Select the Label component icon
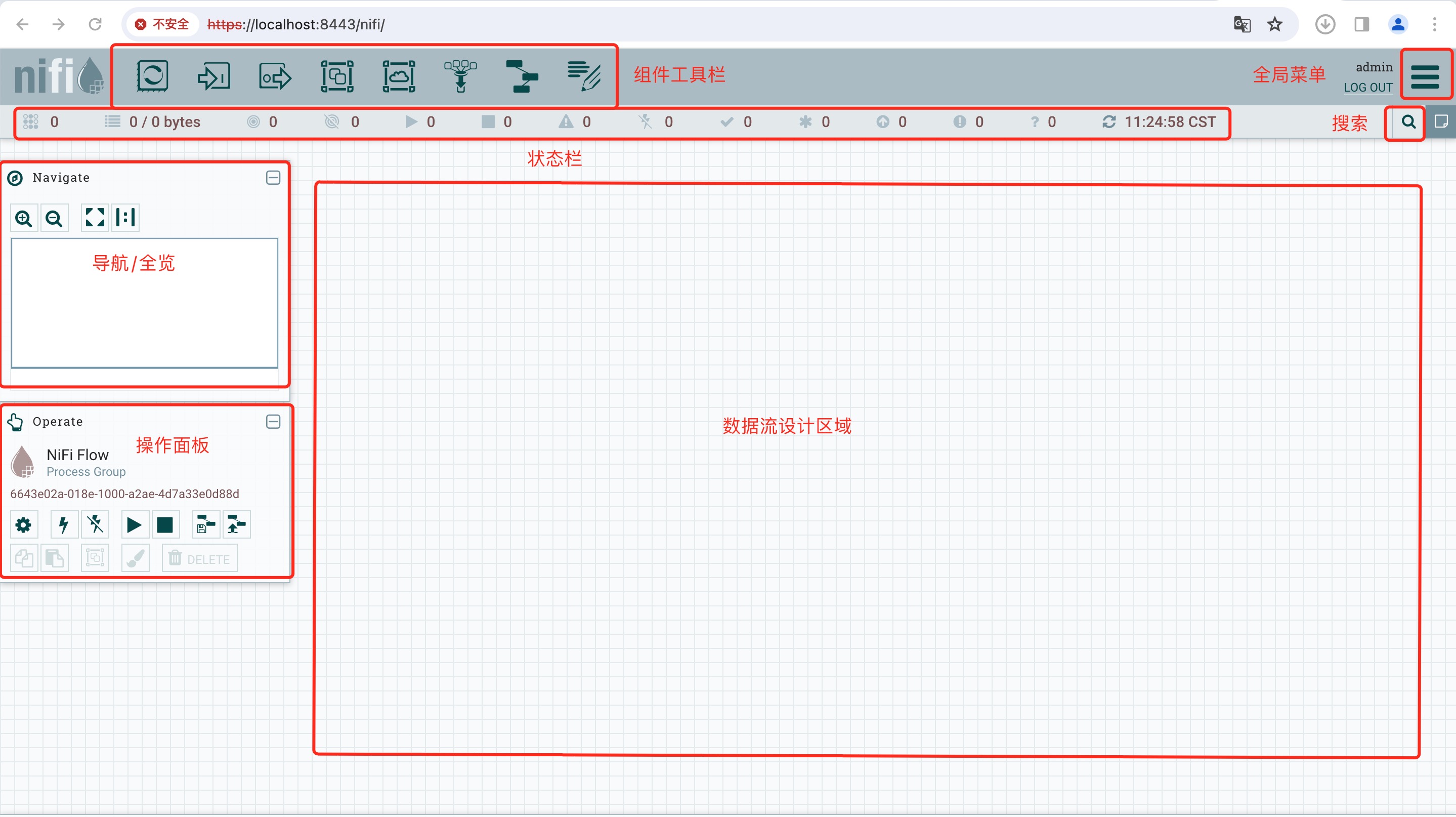 583,76
